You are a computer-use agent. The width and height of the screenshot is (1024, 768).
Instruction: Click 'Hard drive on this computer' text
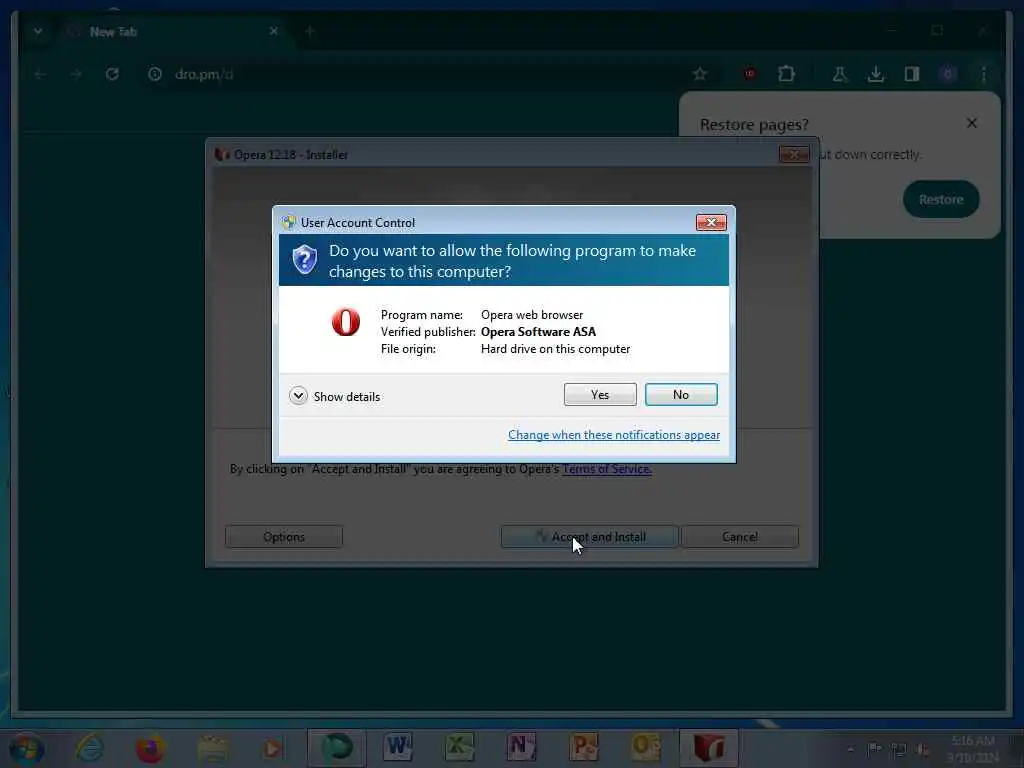point(555,349)
